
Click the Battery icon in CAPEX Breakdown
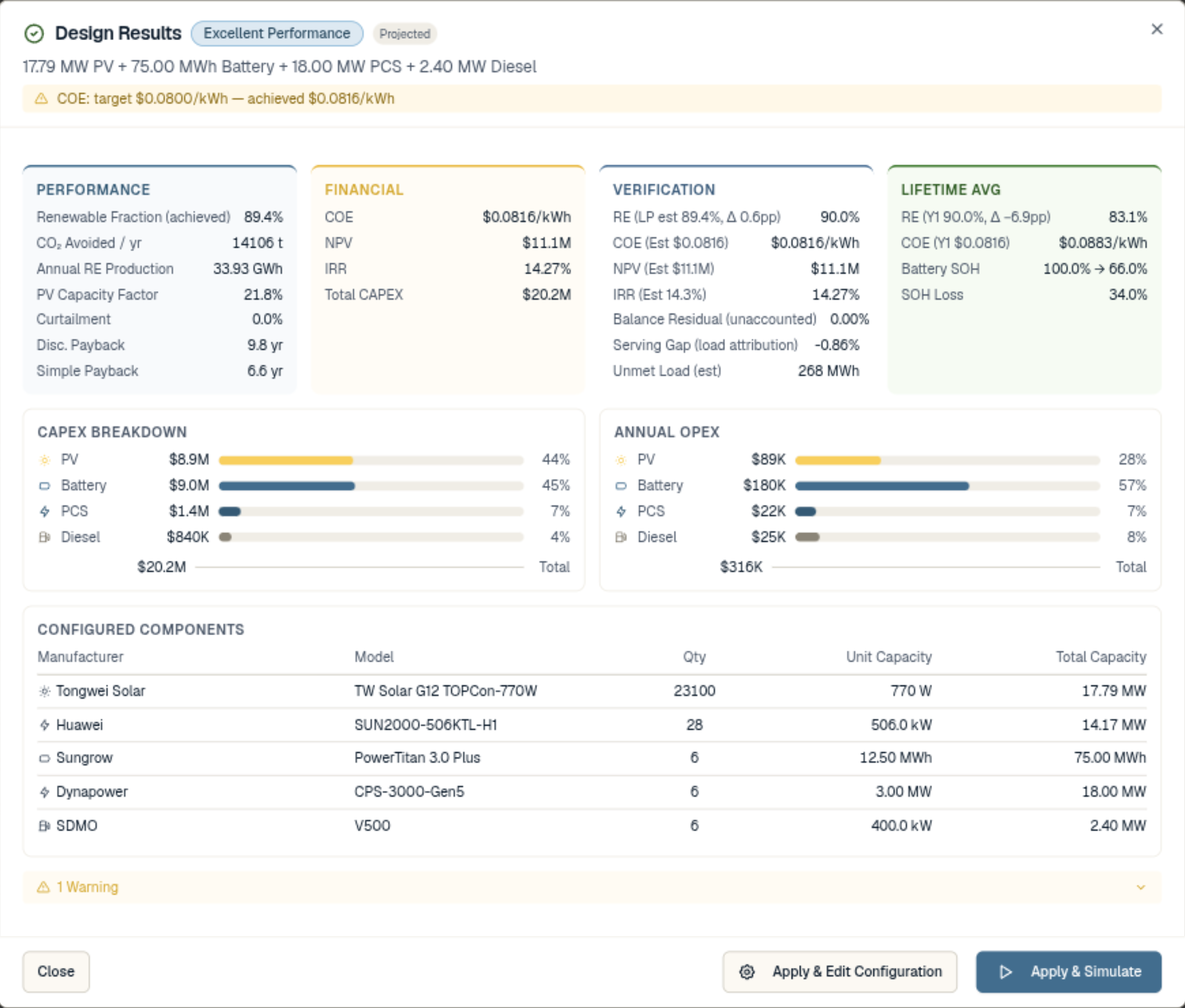point(45,485)
